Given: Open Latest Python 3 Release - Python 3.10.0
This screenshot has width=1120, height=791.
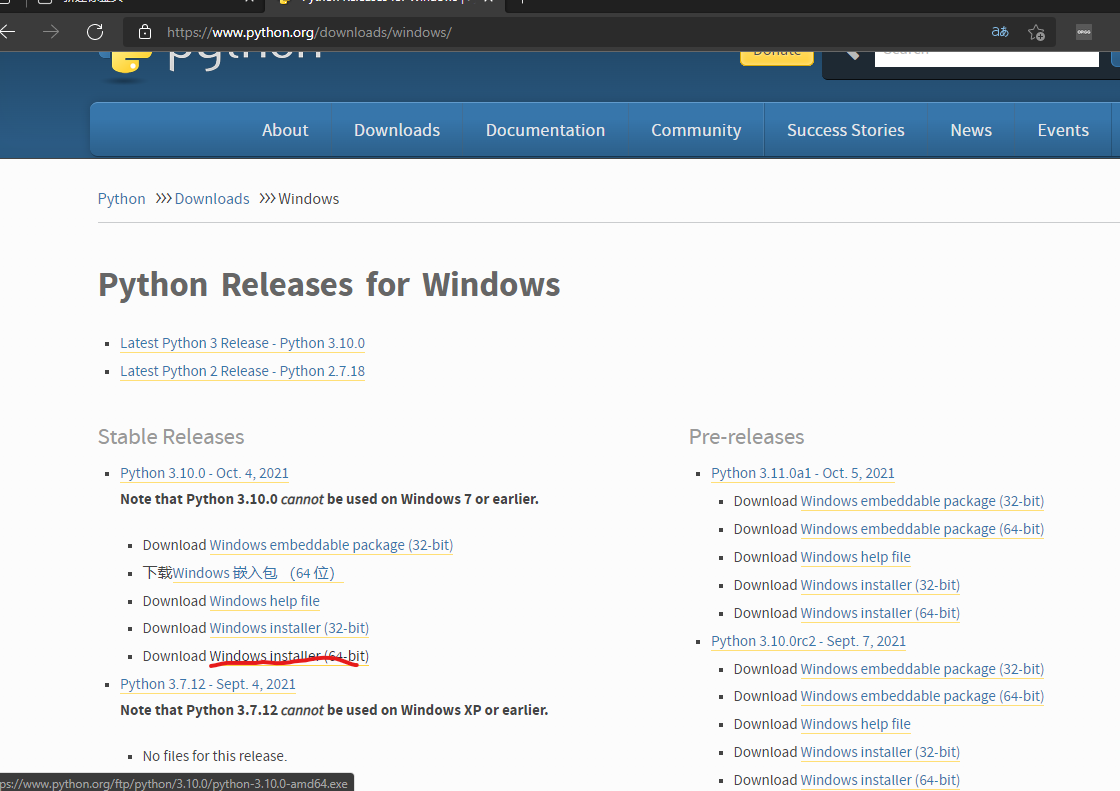Looking at the screenshot, I should pos(242,343).
